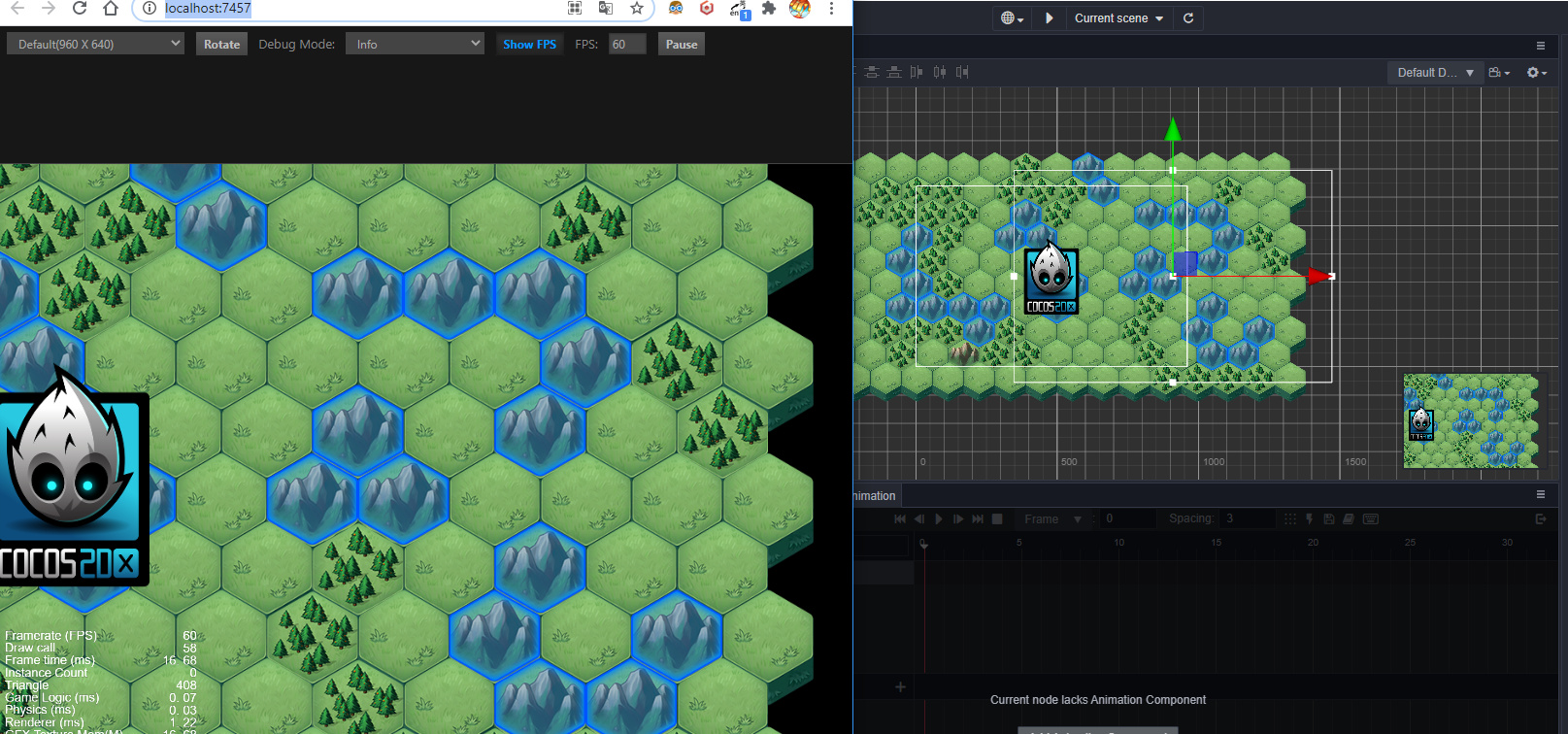Stop the animation playback

point(997,519)
